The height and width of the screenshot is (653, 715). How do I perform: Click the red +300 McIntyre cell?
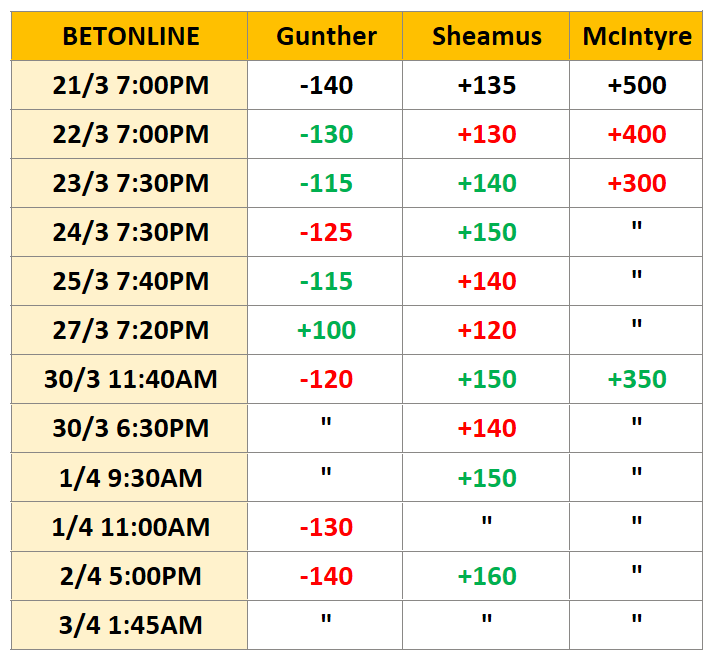tap(636, 183)
